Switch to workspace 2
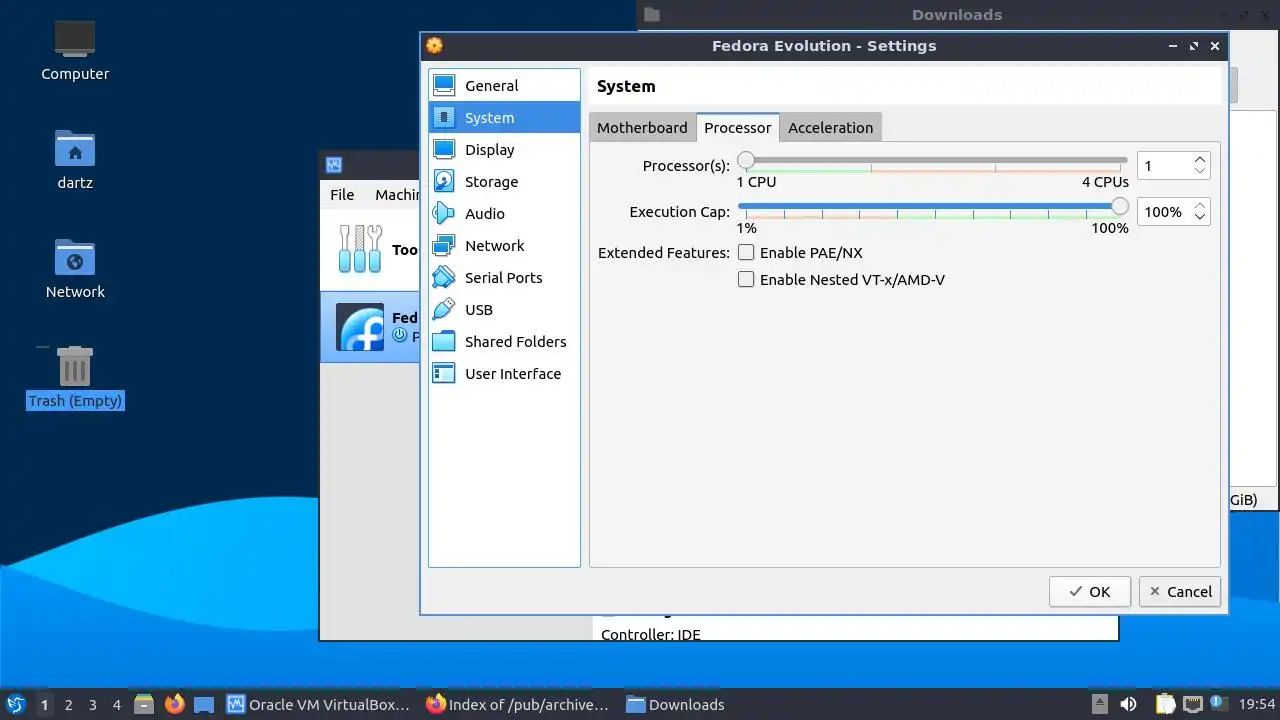The width and height of the screenshot is (1280, 720). pyautogui.click(x=68, y=704)
